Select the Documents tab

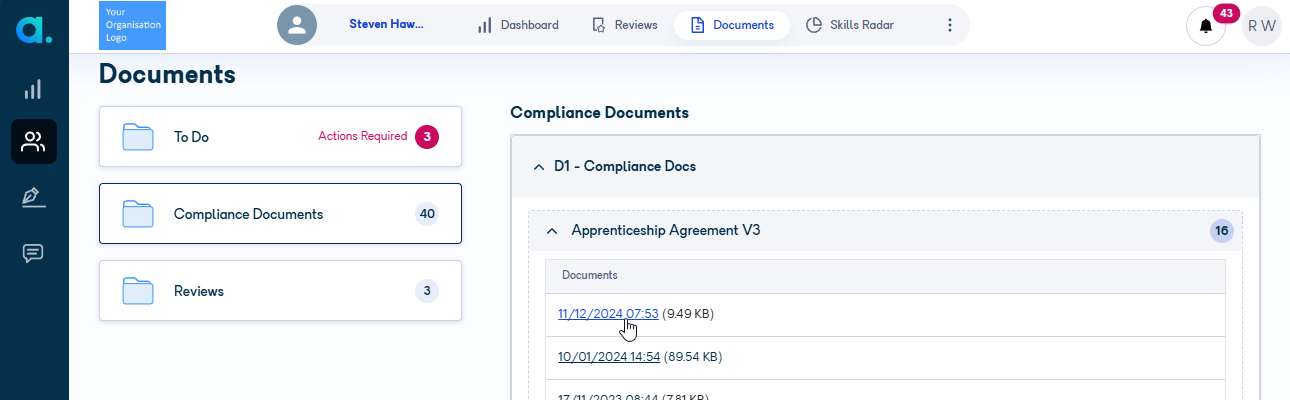[x=732, y=25]
